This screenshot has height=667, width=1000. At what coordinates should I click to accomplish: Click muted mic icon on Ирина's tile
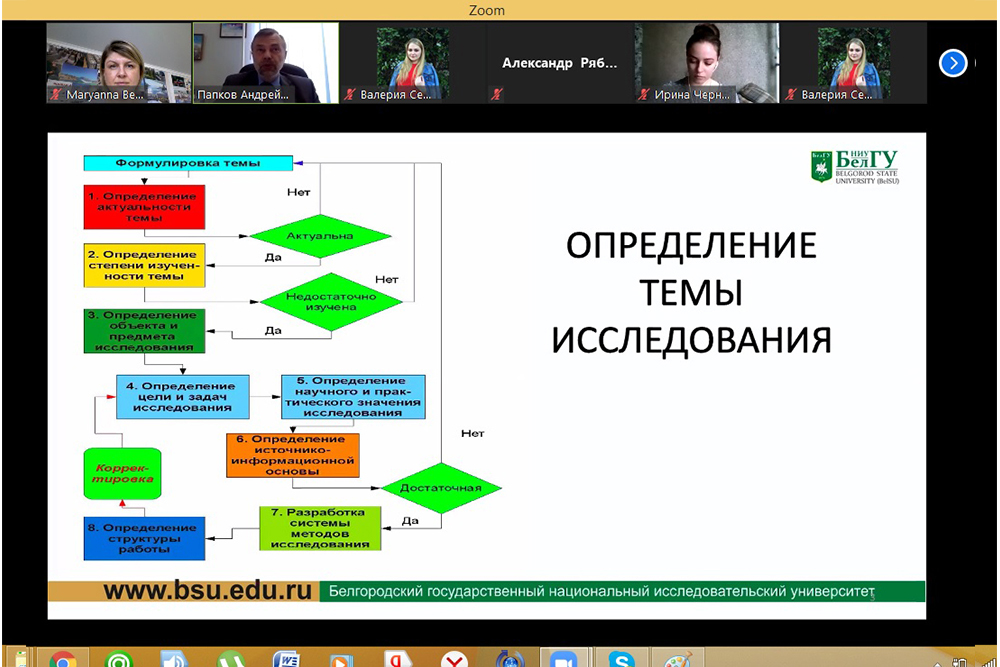(x=645, y=95)
